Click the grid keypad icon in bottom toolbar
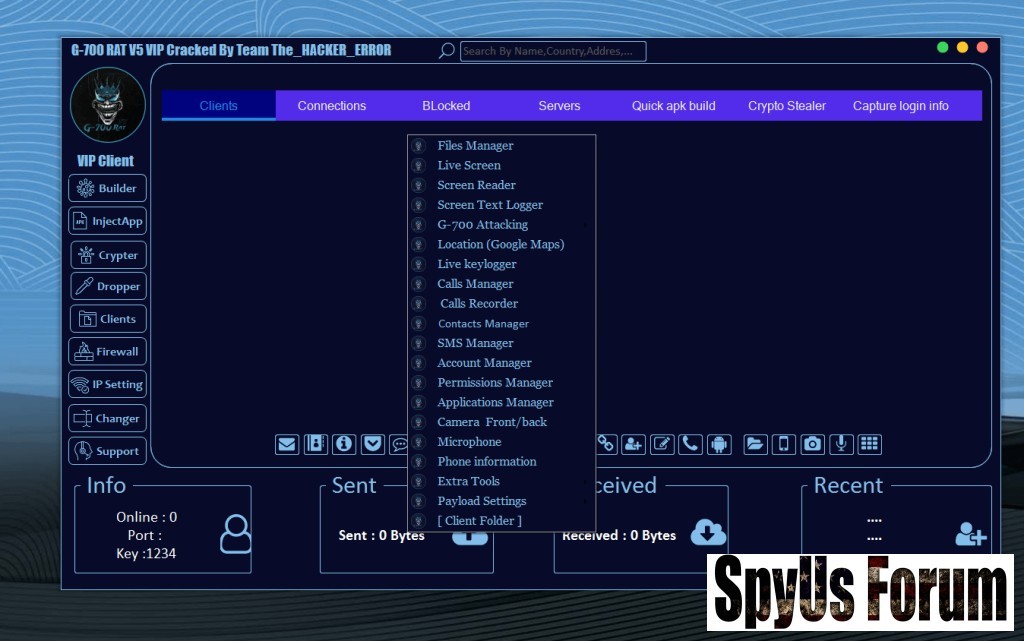The height and width of the screenshot is (641, 1024). (870, 444)
